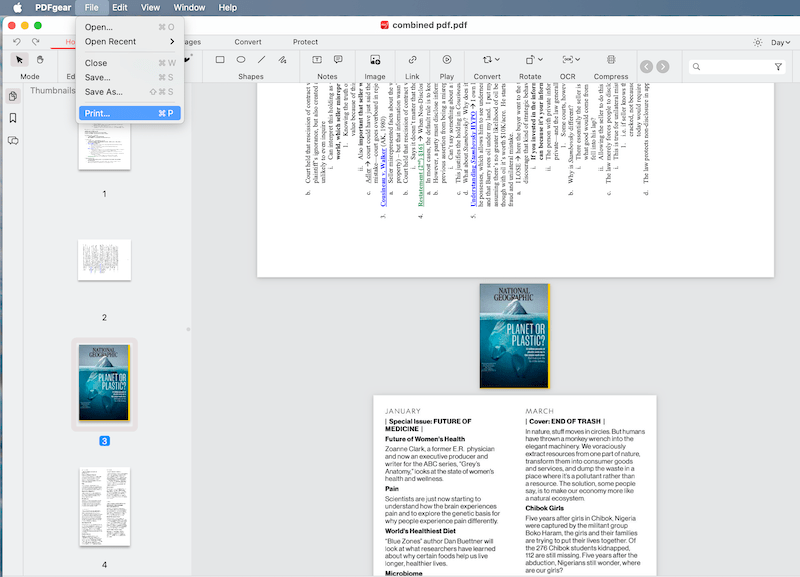The width and height of the screenshot is (800, 577).
Task: Go to previous view with left arrow
Action: click(x=646, y=66)
